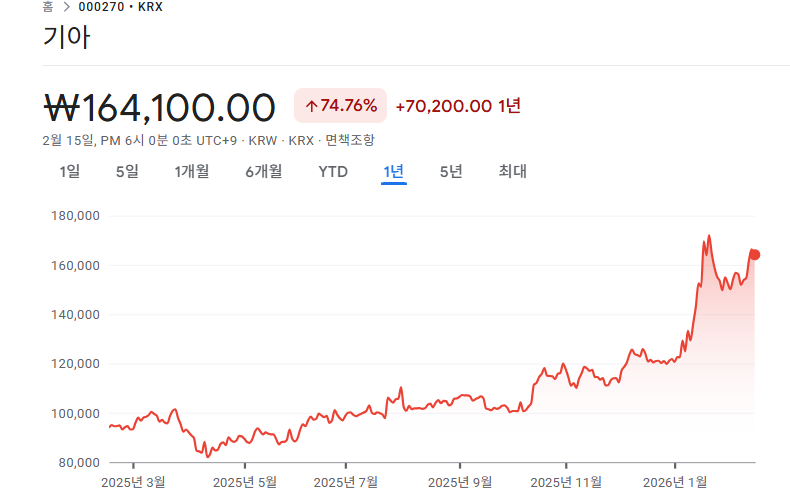Click the 80,000 y-axis label
Screen dimensions: 790x504
79,463
